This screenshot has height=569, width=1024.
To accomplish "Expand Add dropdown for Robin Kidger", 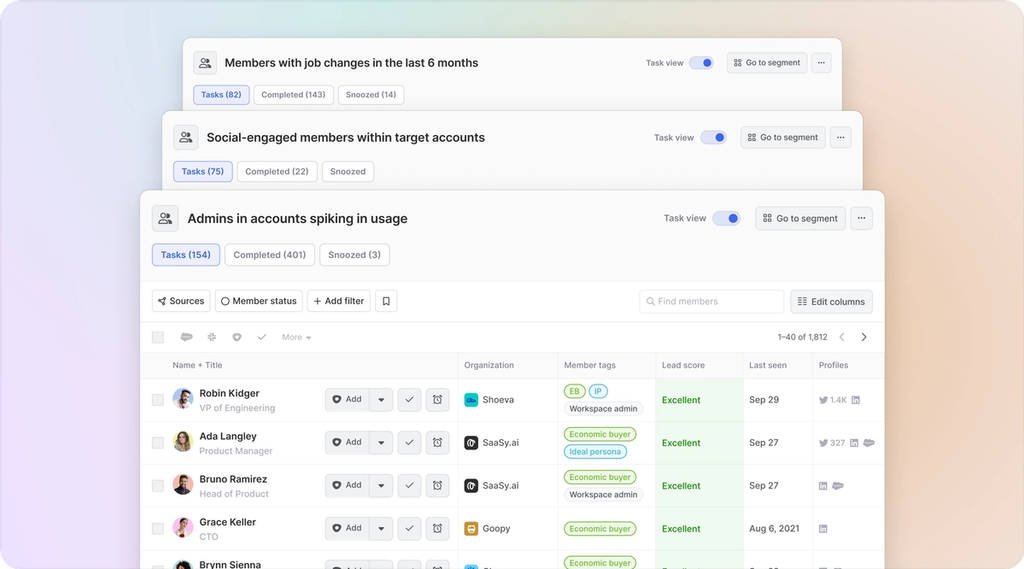I will pos(381,400).
